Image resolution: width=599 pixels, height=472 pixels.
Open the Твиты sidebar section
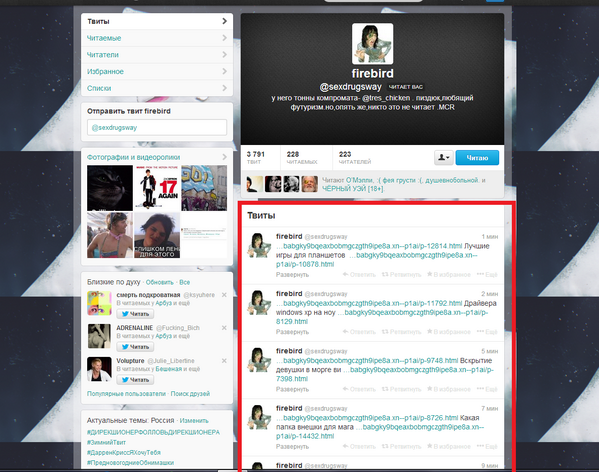[x=157, y=21]
